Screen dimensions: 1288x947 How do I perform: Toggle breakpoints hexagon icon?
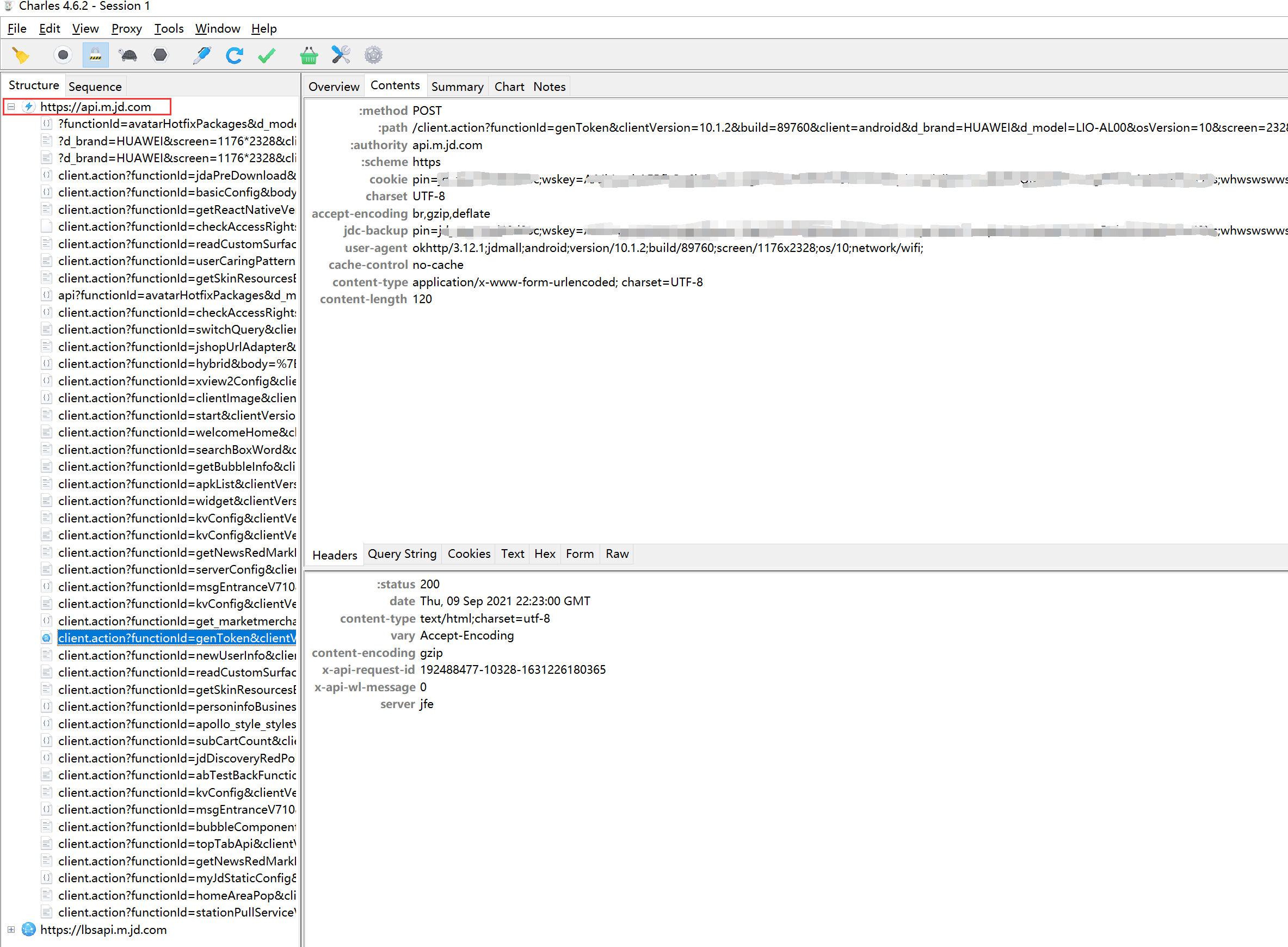coord(161,55)
